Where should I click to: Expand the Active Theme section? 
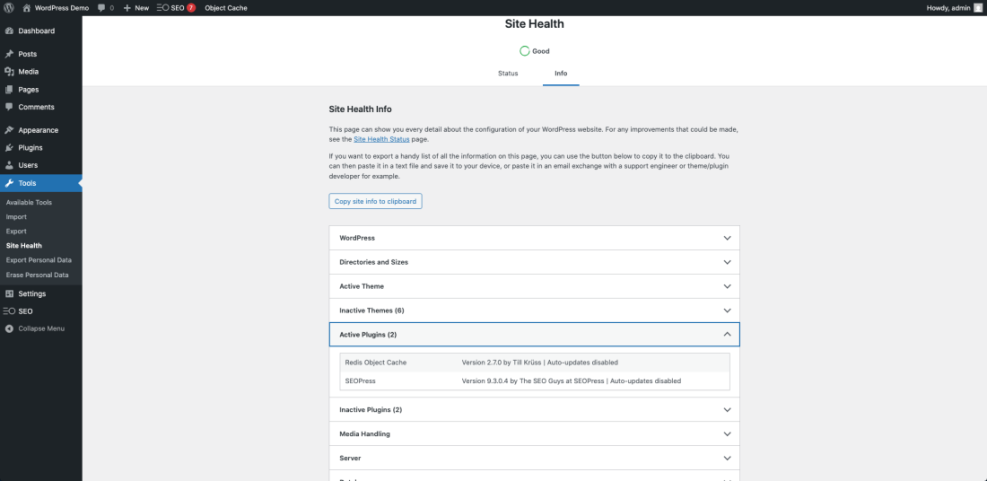click(534, 286)
